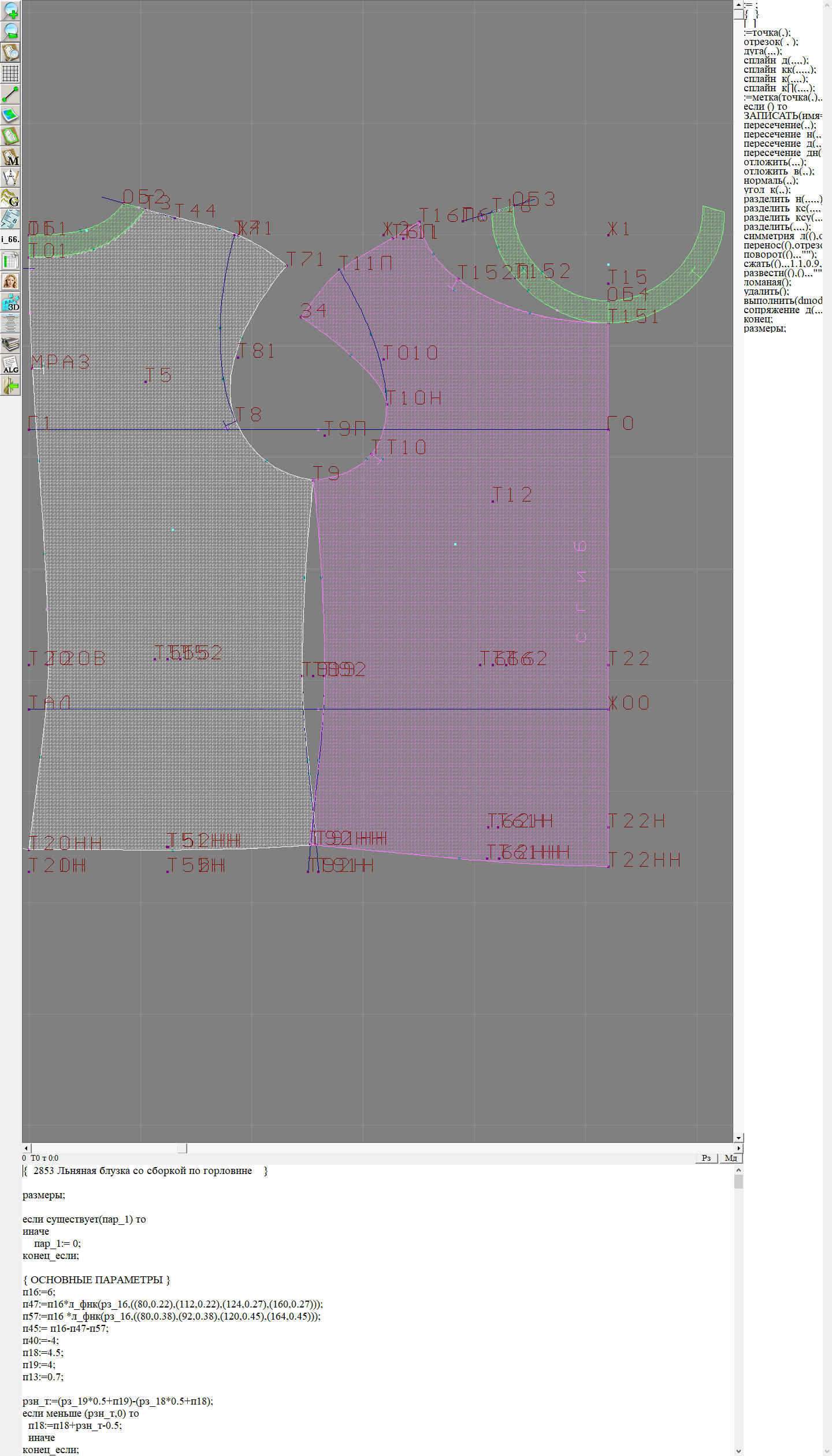Click the canvas vertical scrollbar down arrow

[x=738, y=1138]
